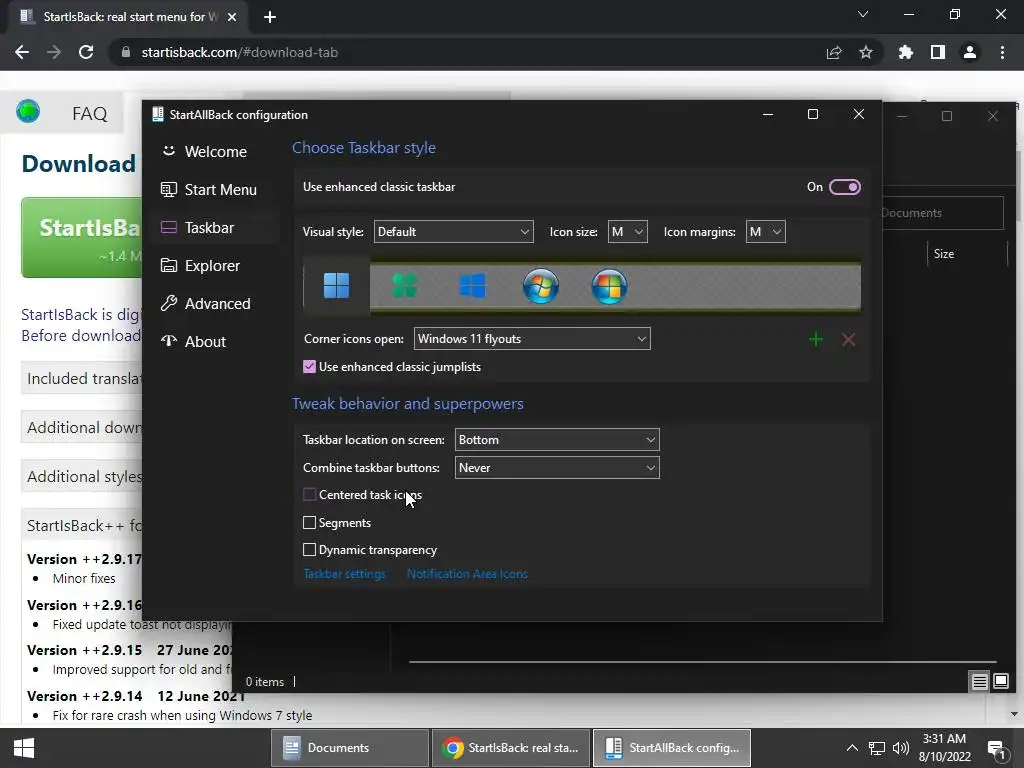The image size is (1024, 768).
Task: Open the About section
Action: pyautogui.click(x=214, y=342)
